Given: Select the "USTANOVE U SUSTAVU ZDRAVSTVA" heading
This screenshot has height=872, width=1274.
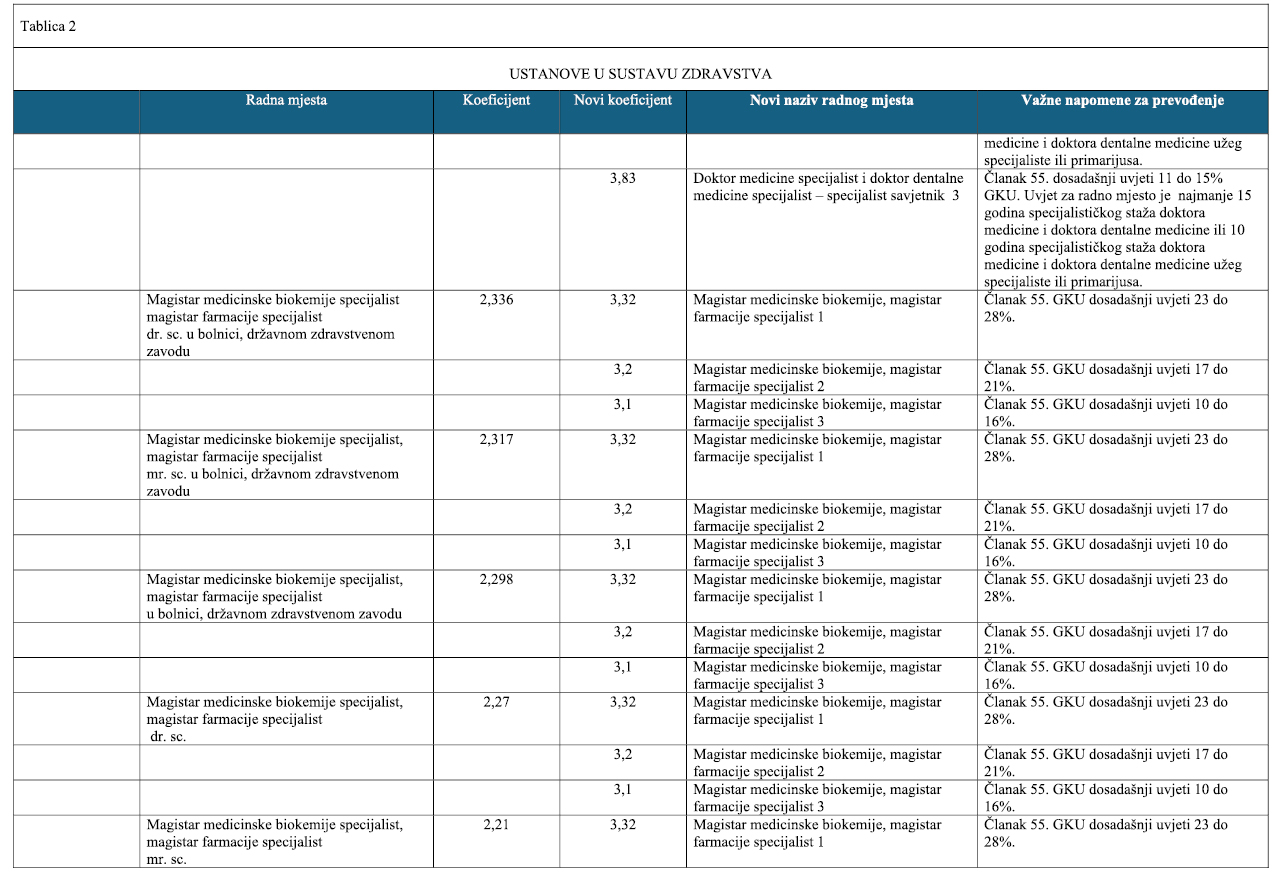Looking at the screenshot, I should click(640, 74).
